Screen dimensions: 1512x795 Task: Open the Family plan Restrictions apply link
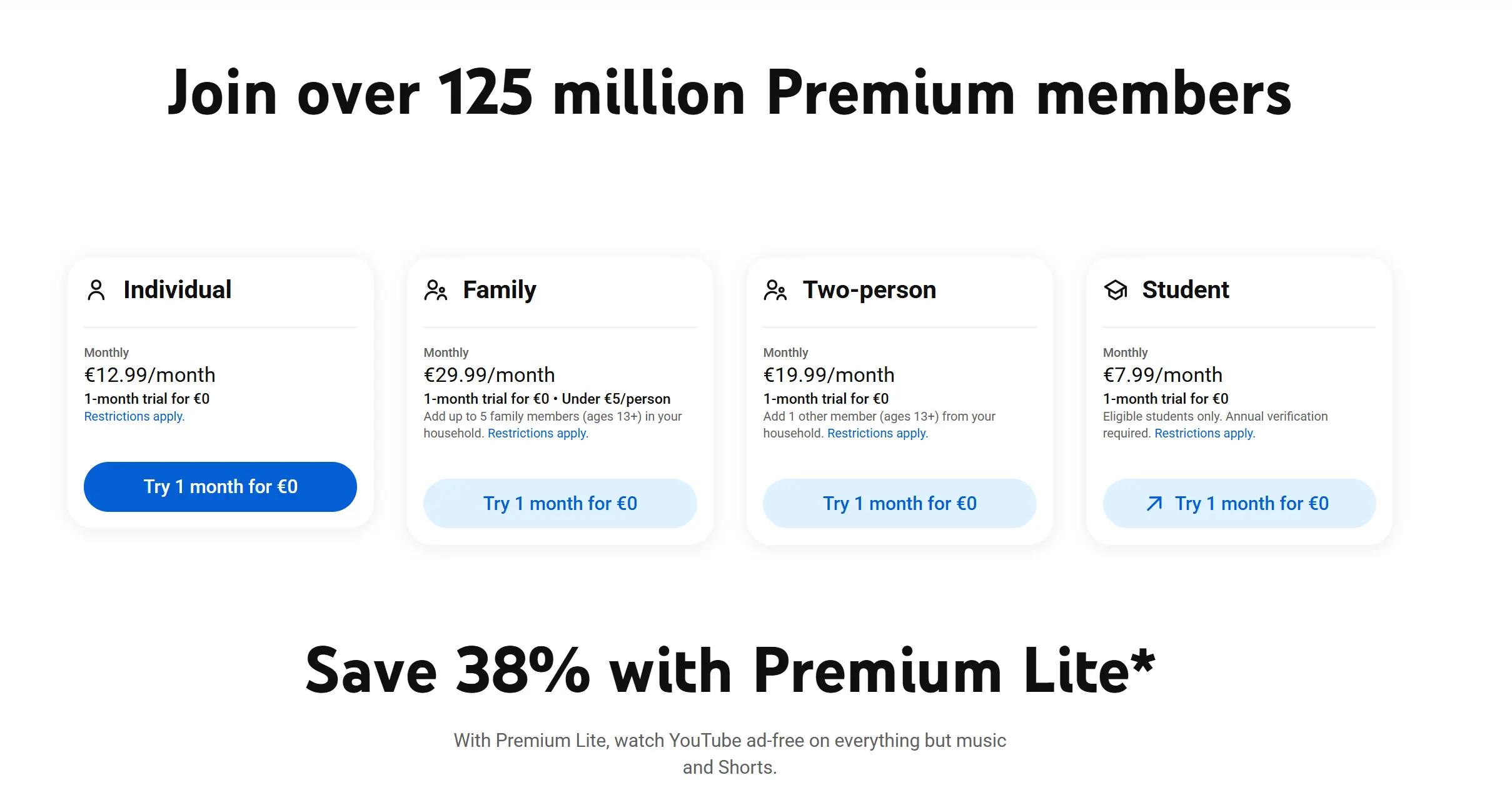click(x=538, y=434)
